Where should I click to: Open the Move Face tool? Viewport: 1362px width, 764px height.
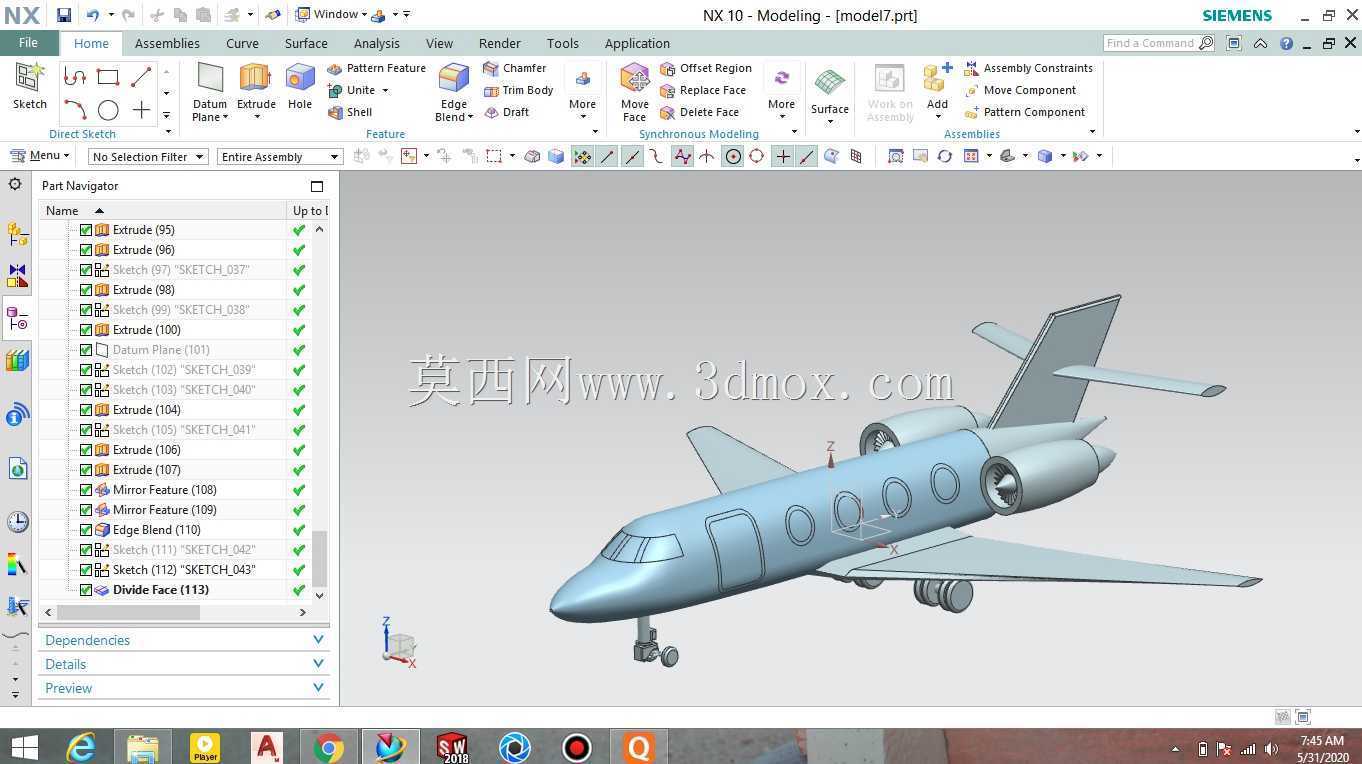point(635,92)
